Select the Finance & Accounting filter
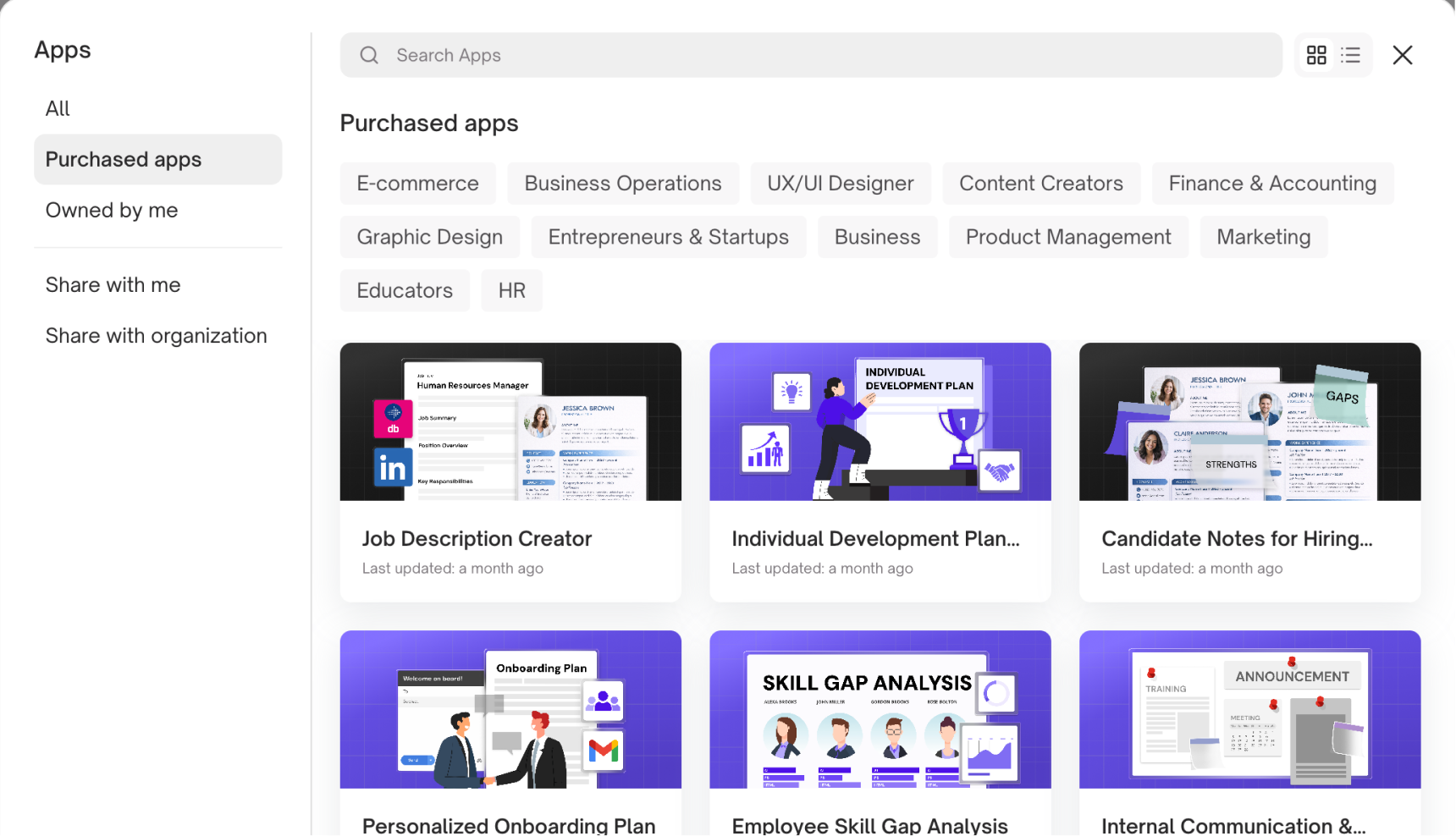1456x836 pixels. tap(1271, 184)
